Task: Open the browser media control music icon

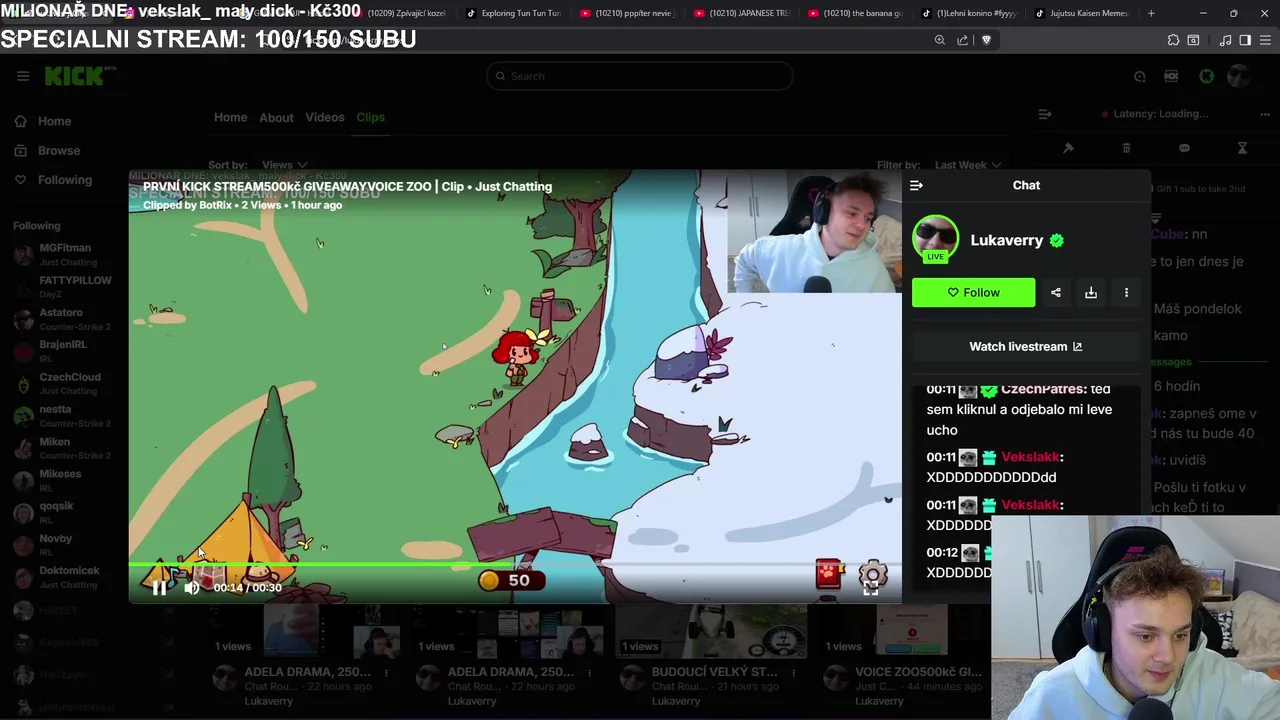Action: pyautogui.click(x=1225, y=40)
